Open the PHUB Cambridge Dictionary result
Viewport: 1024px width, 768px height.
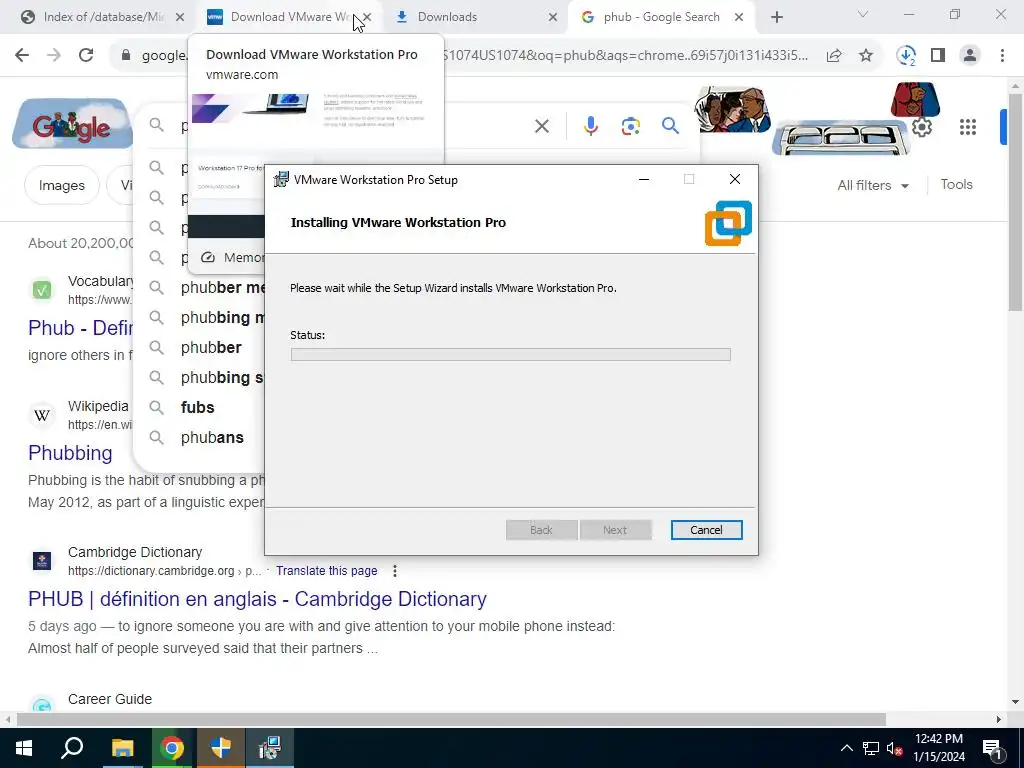click(257, 599)
